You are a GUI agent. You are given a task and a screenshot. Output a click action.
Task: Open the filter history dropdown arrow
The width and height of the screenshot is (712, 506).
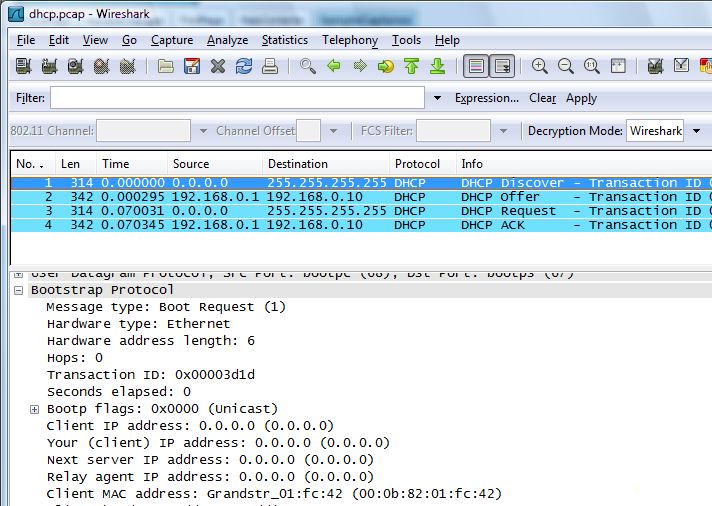click(437, 98)
